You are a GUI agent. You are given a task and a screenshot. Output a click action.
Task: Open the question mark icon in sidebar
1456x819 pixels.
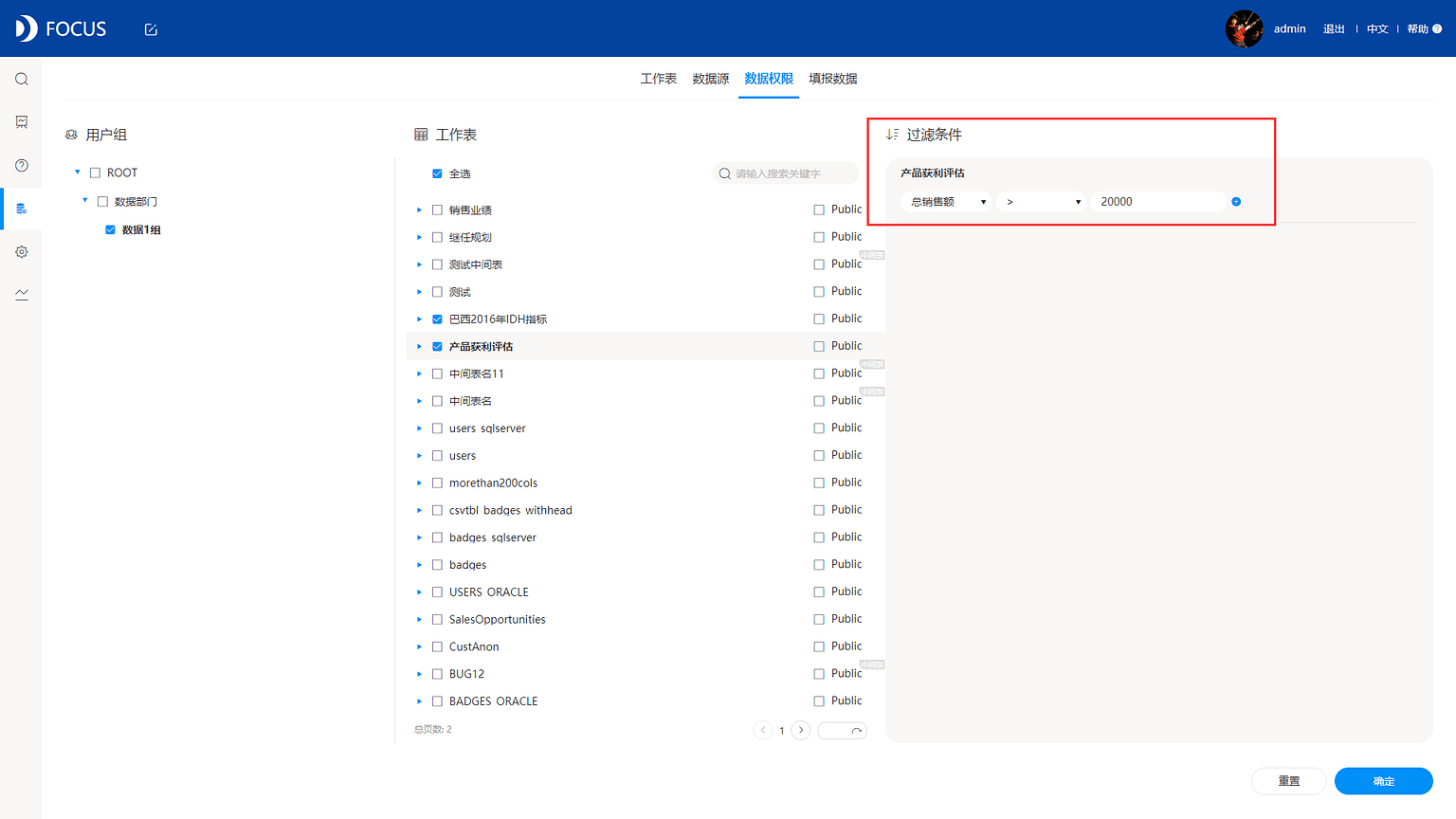[21, 165]
